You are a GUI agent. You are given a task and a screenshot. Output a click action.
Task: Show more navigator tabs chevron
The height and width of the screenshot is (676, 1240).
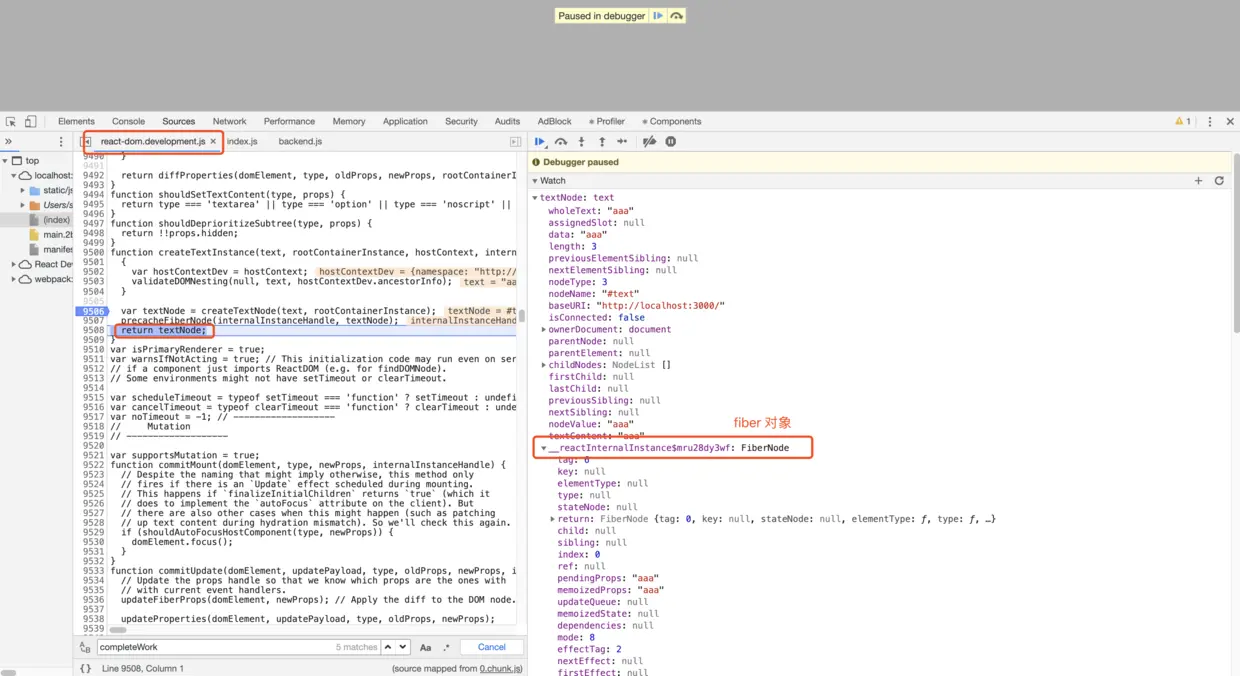click(x=9, y=142)
